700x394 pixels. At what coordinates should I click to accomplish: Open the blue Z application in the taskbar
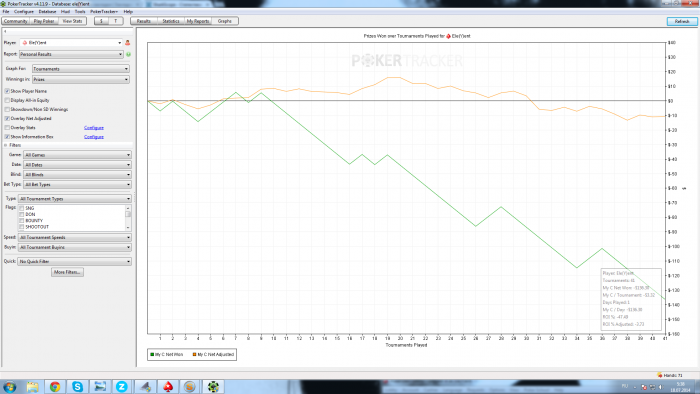point(121,386)
